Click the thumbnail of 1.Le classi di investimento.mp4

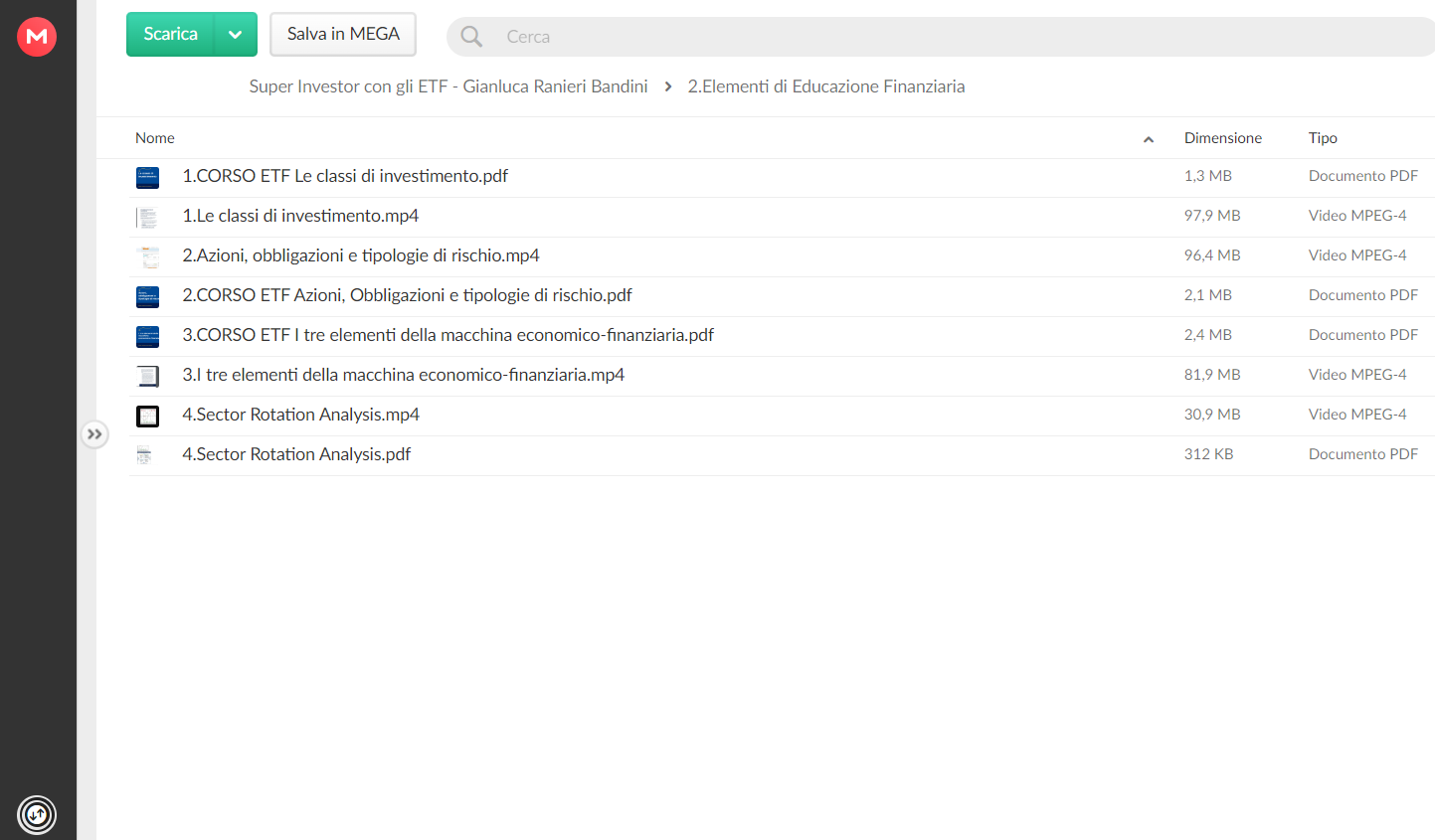tap(147, 218)
